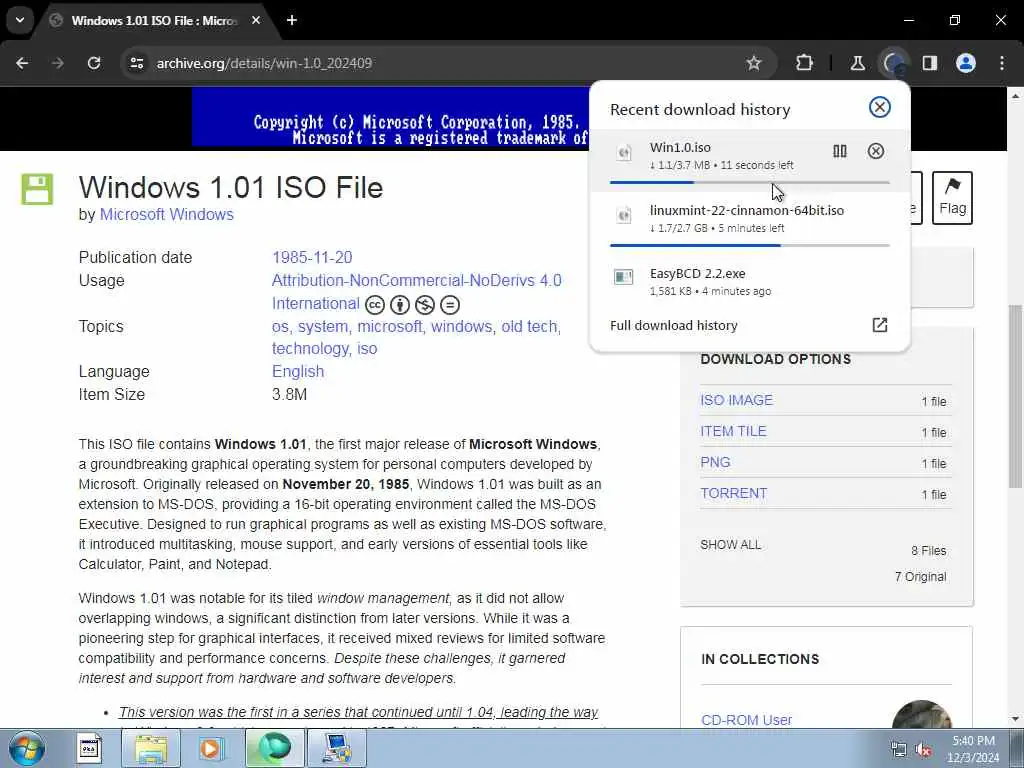
Task: Flag this archive item
Action: [x=952, y=198]
